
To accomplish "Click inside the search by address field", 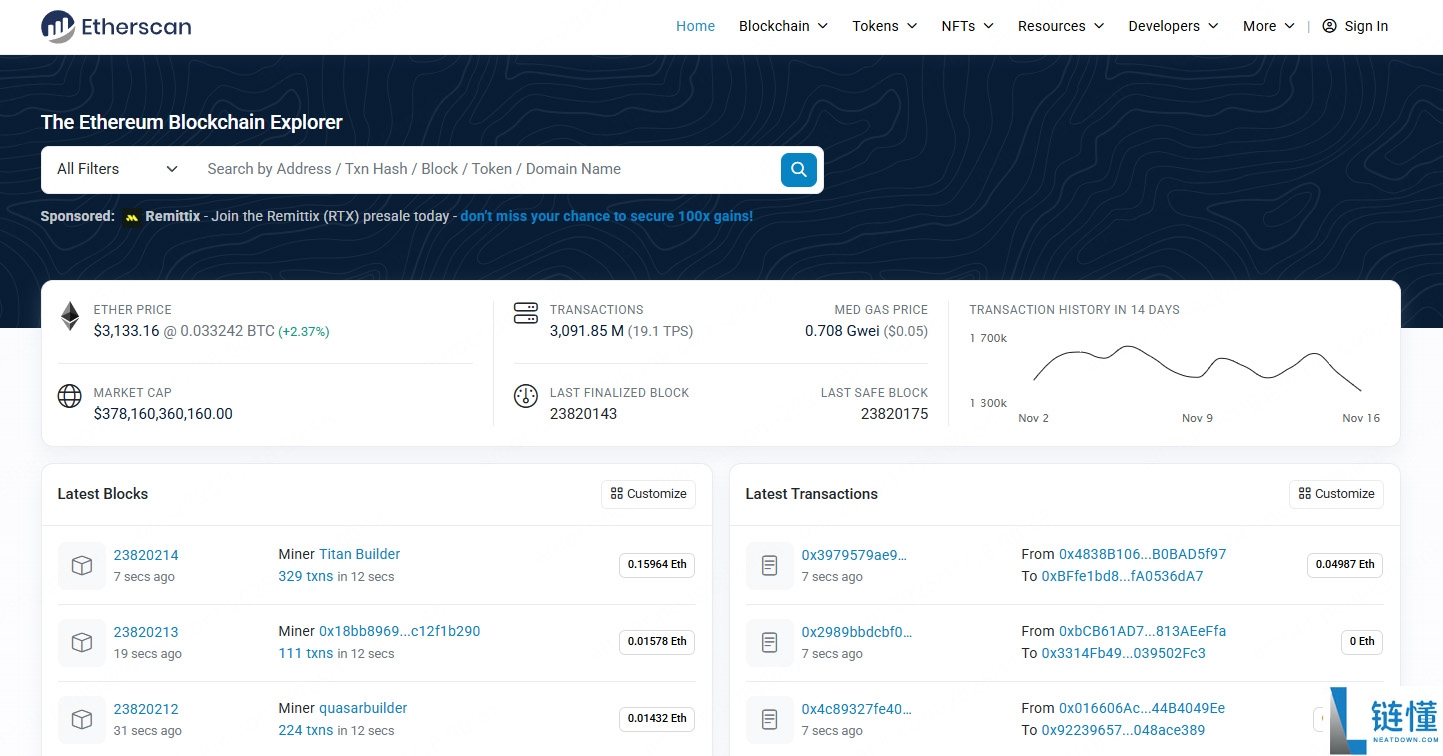I will [450, 169].
